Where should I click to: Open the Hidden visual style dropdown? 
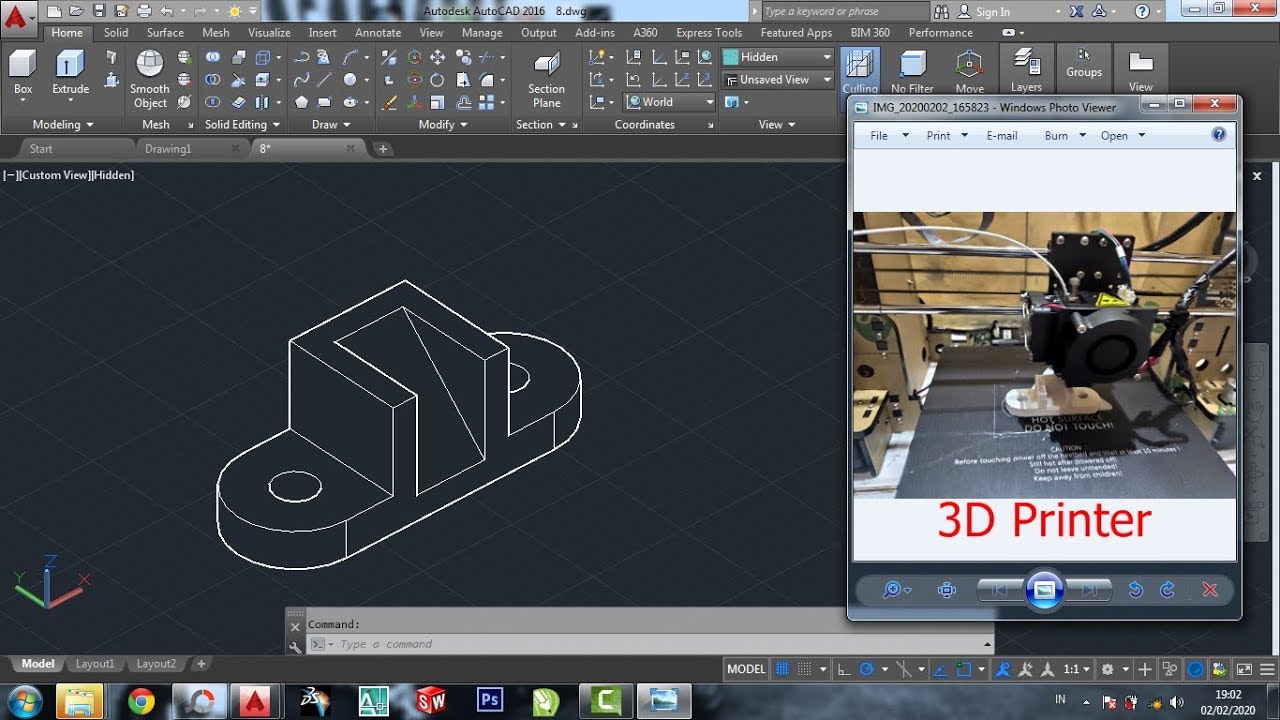pos(777,57)
